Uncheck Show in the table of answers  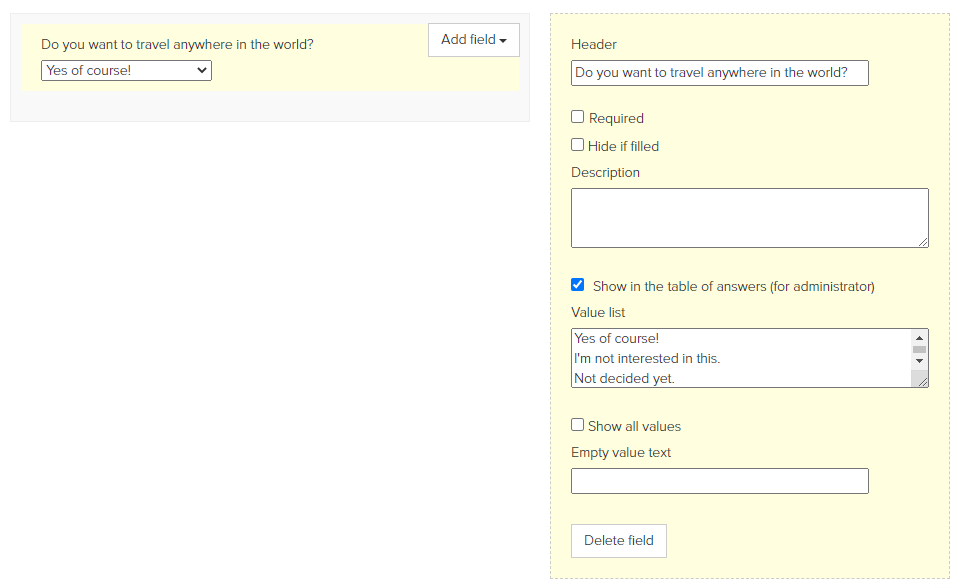point(577,284)
